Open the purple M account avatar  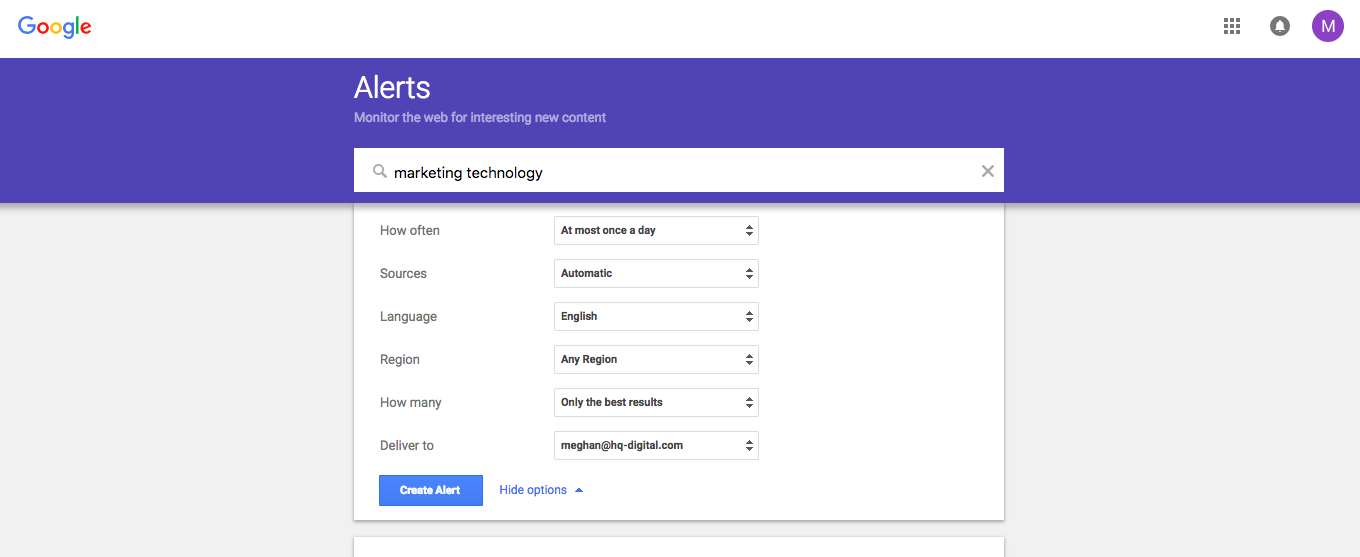coord(1328,26)
